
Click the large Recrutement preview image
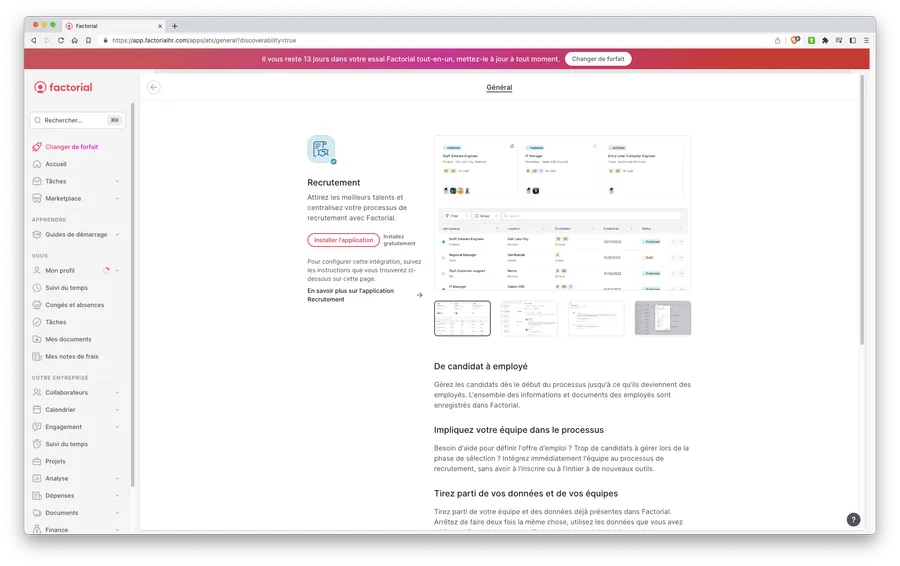click(x=562, y=213)
